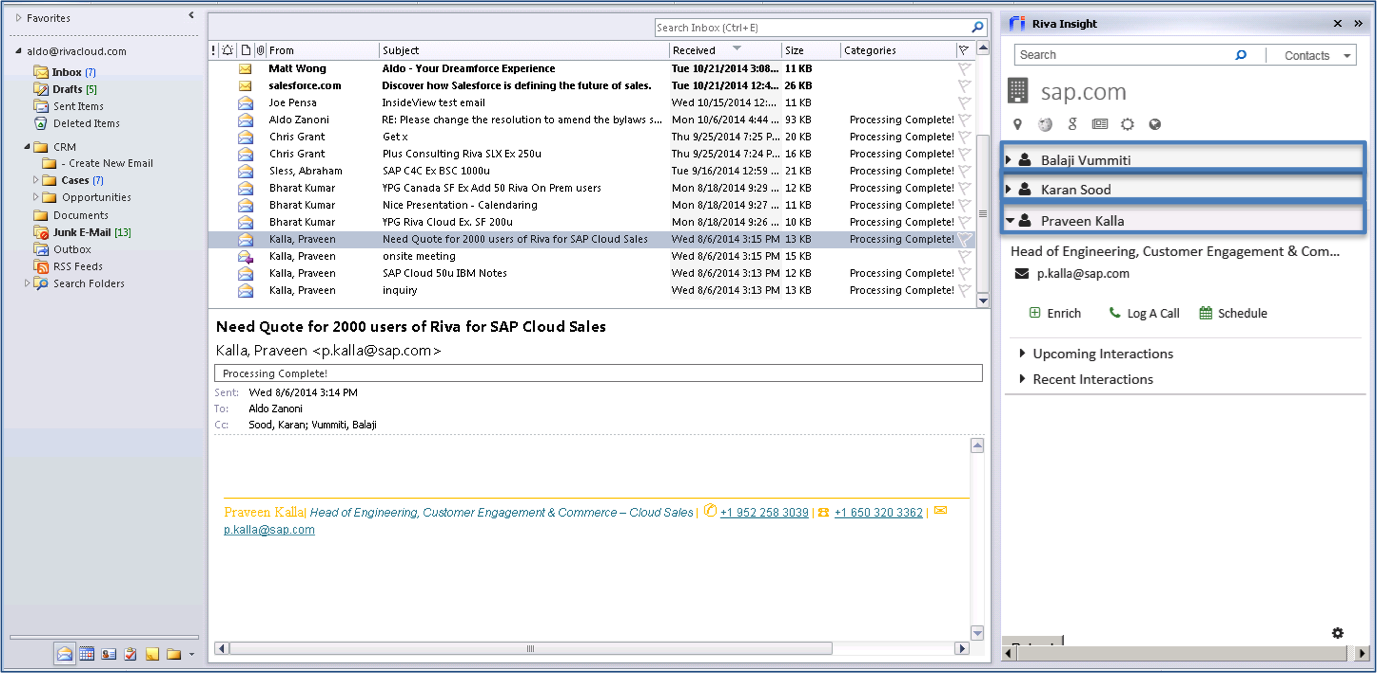Switch to the Outlook Calendar view
The height and width of the screenshot is (673, 1377).
click(x=86, y=654)
